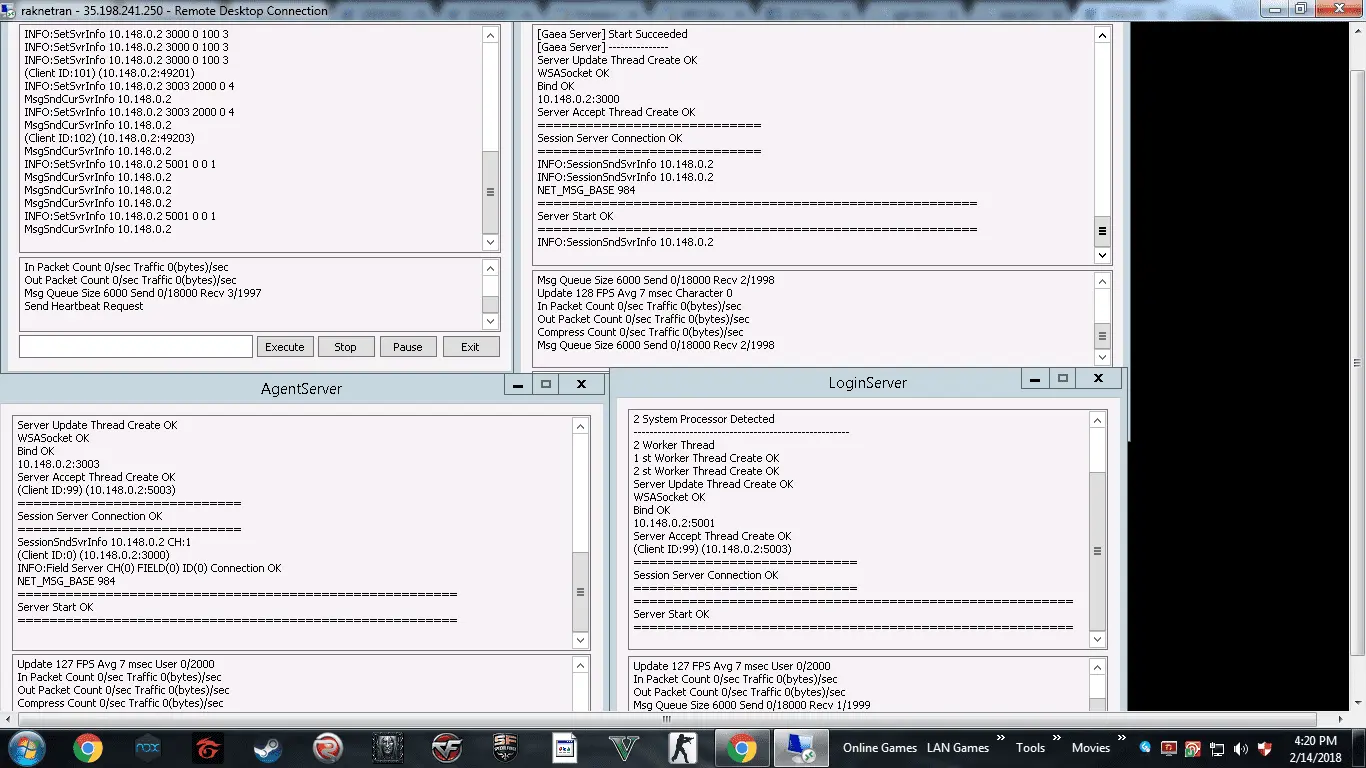Switch to the Remote Desktop Connection taskbar item

(801, 748)
